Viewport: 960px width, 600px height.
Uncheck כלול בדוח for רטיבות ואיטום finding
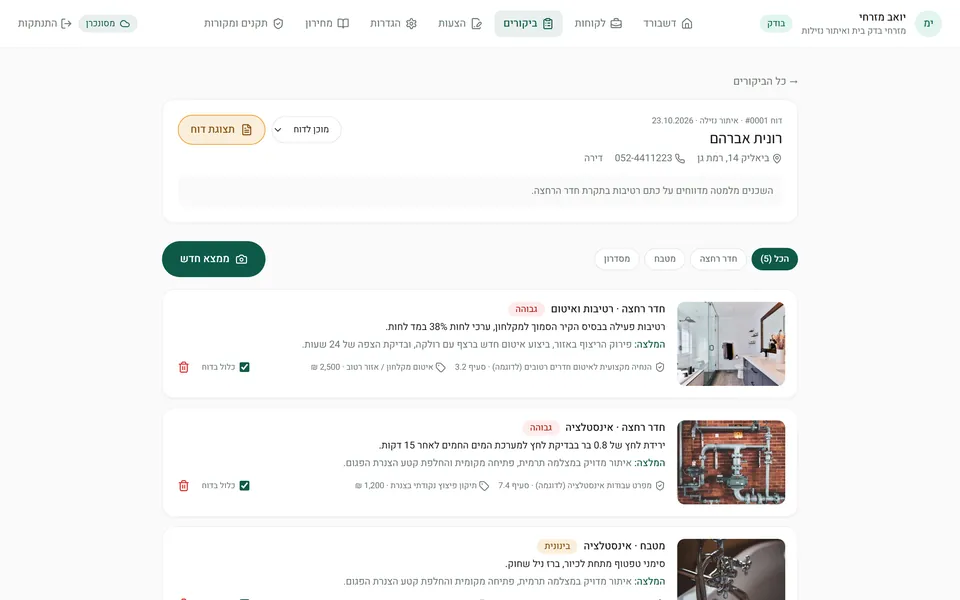[244, 367]
